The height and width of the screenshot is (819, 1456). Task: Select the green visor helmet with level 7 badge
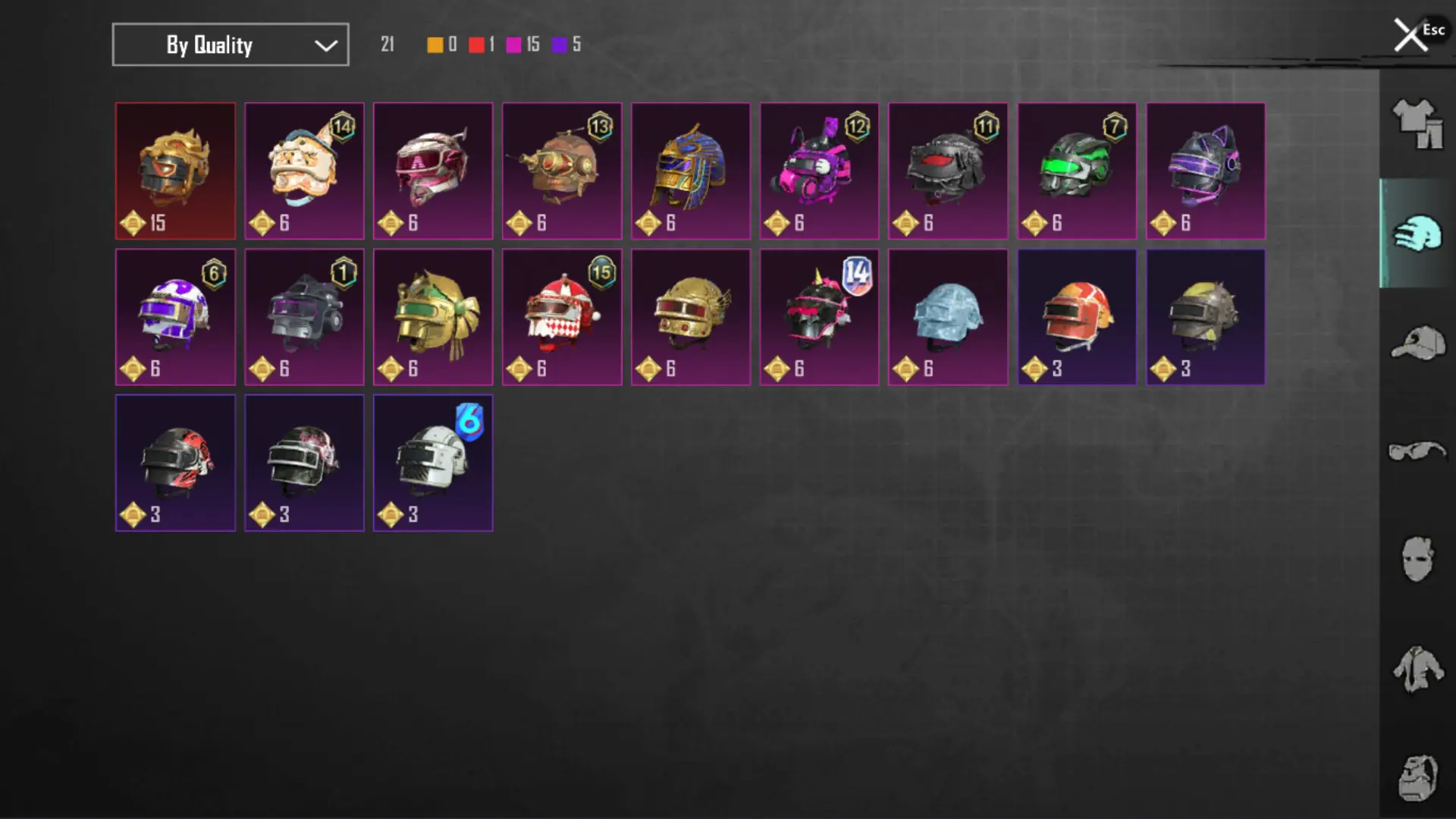pos(1077,171)
